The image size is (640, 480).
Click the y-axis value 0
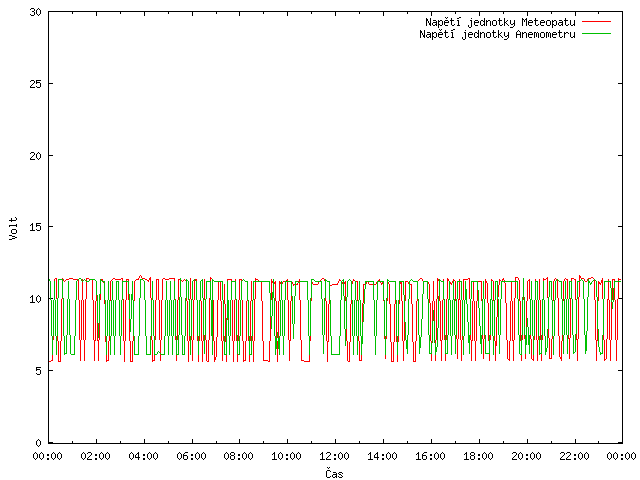(x=38, y=443)
